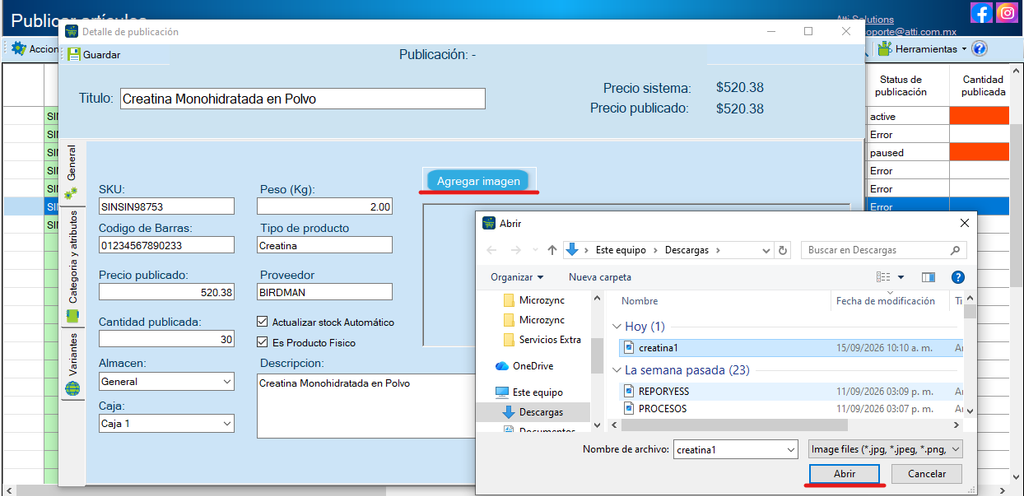Image resolution: width=1024 pixels, height=496 pixels.
Task: Click the refresh icon in address bar
Action: click(783, 250)
